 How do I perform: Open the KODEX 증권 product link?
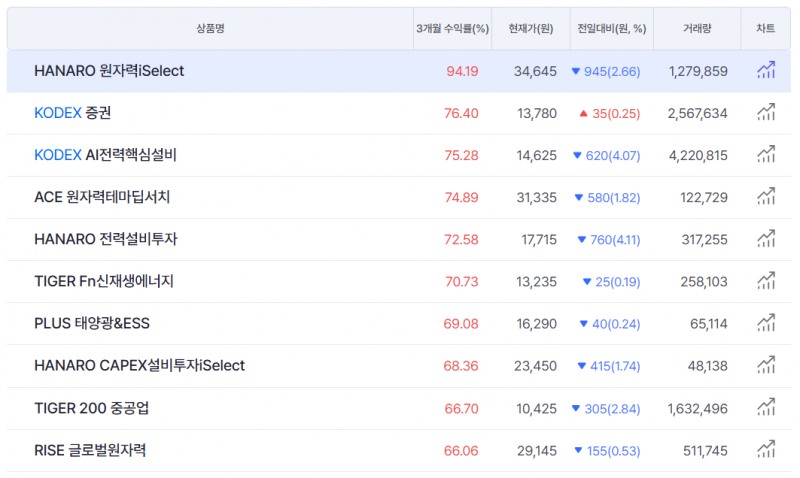pos(72,113)
